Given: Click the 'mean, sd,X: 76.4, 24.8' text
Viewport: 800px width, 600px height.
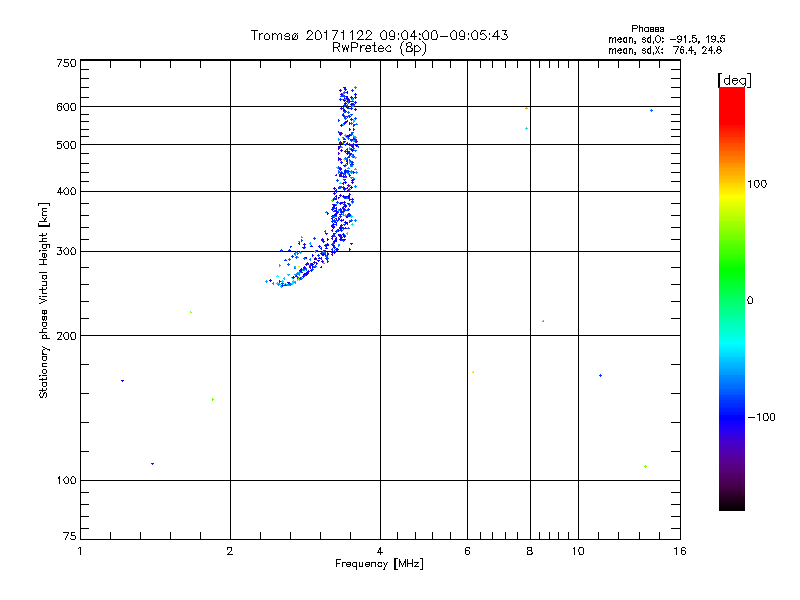Looking at the screenshot, I should [x=665, y=50].
